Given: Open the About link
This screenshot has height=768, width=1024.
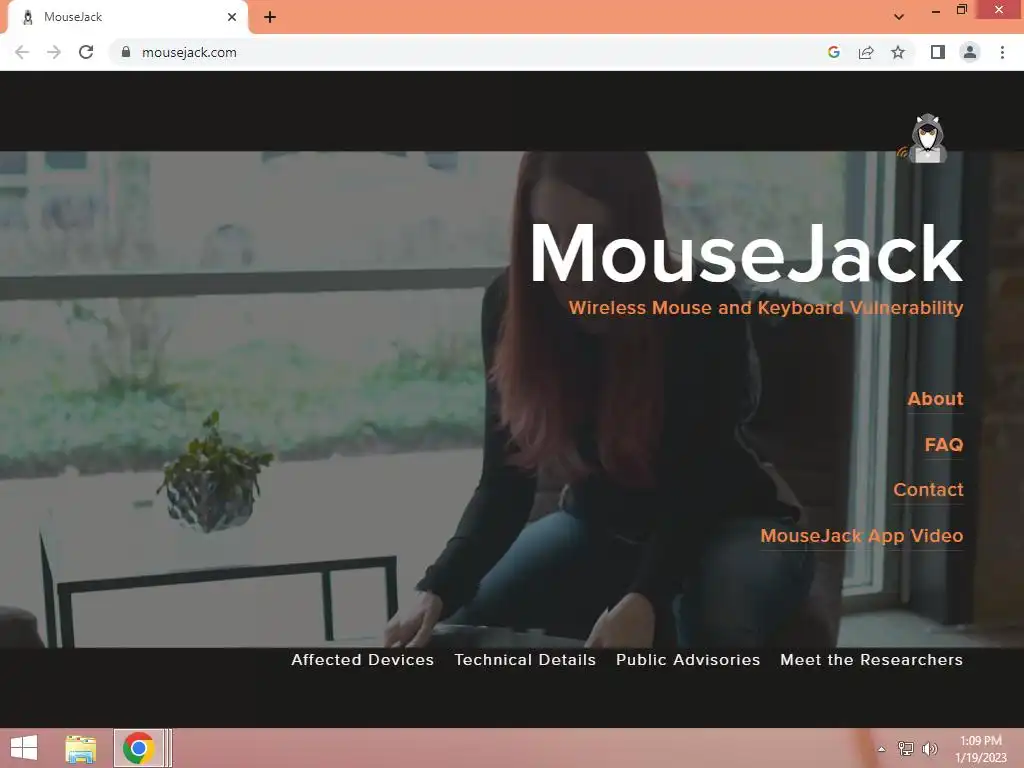Looking at the screenshot, I should (x=935, y=399).
